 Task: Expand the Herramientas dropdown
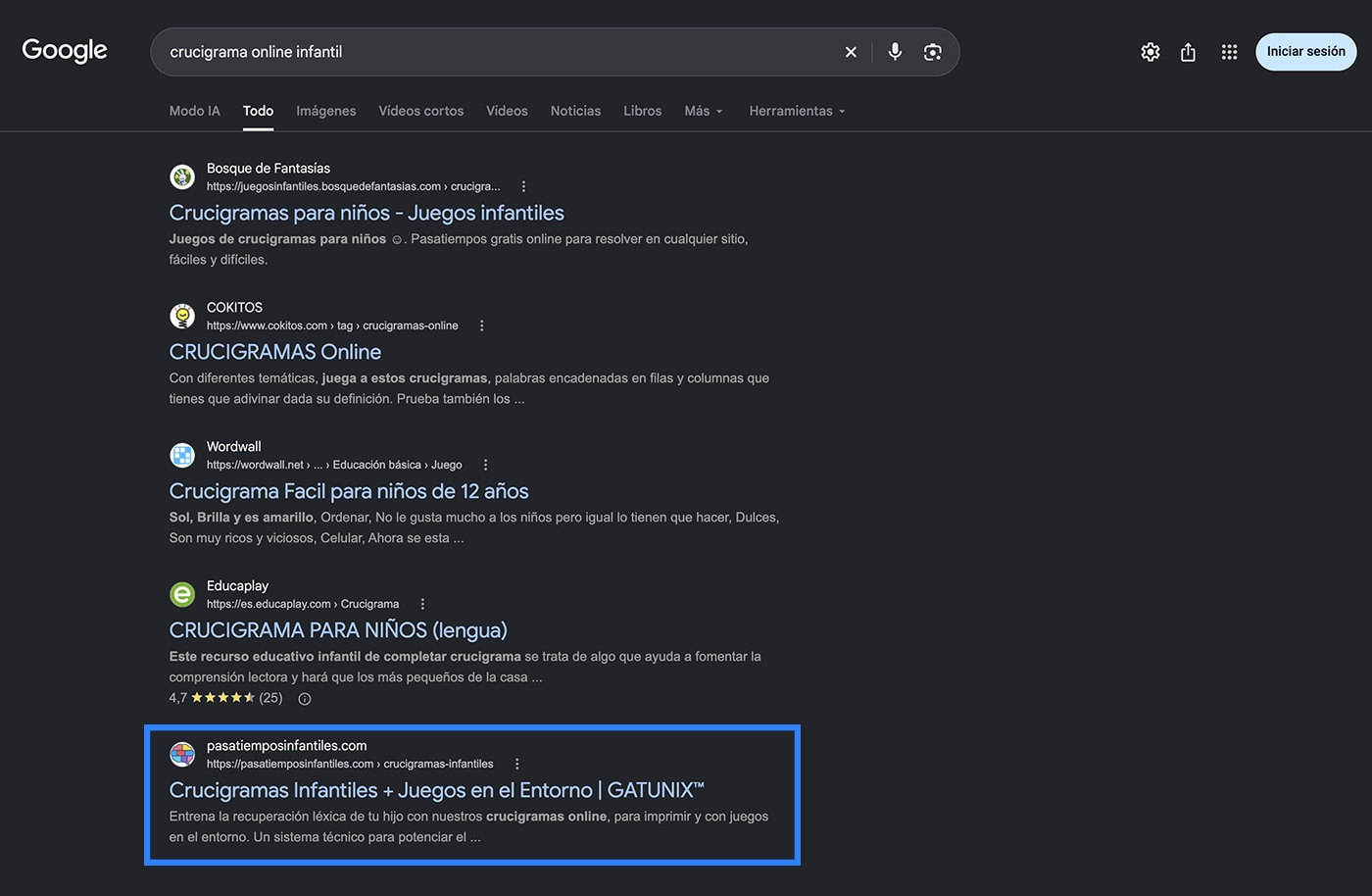797,111
